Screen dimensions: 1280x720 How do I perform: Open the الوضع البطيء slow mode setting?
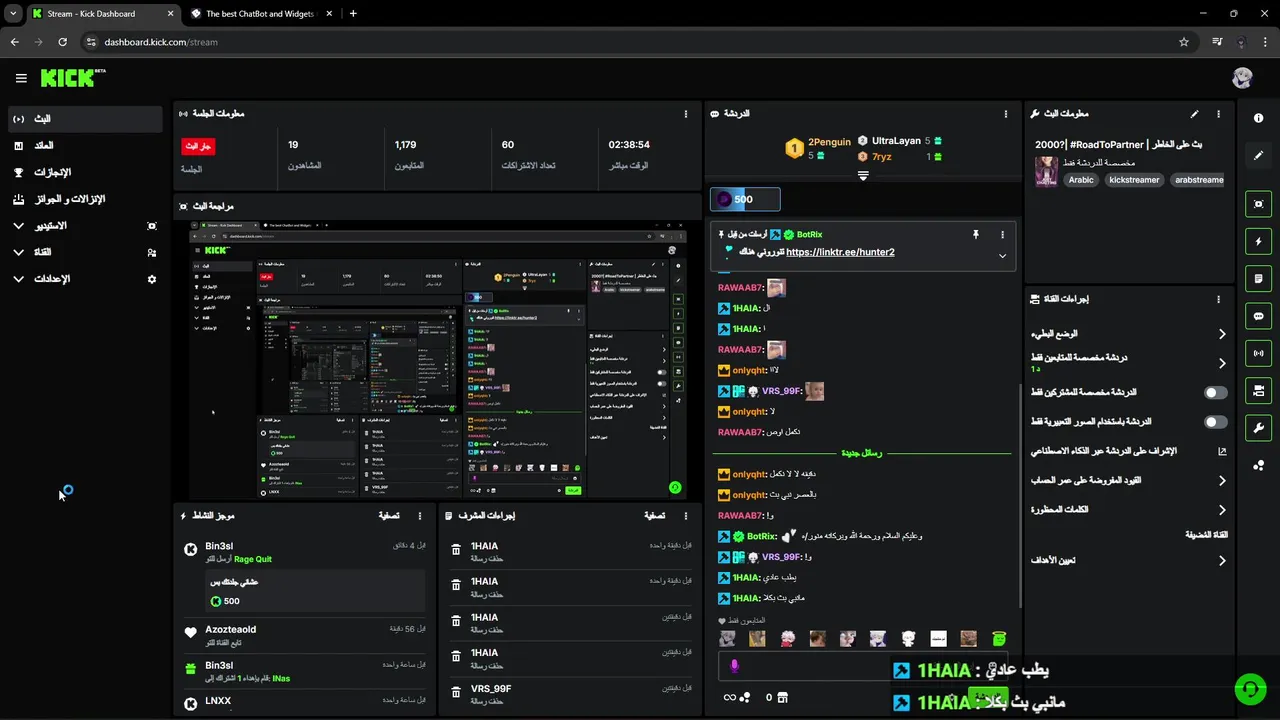coord(1129,334)
